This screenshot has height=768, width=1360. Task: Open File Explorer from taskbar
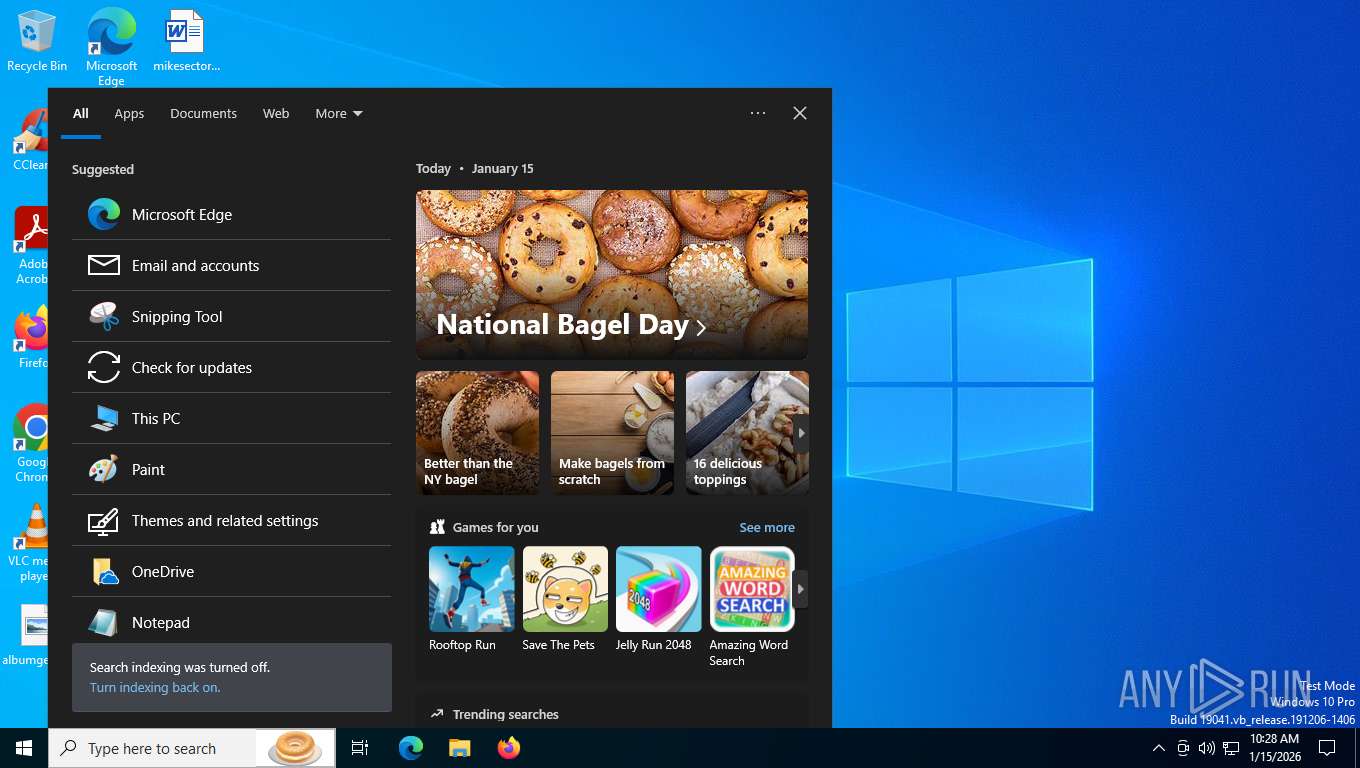click(459, 748)
